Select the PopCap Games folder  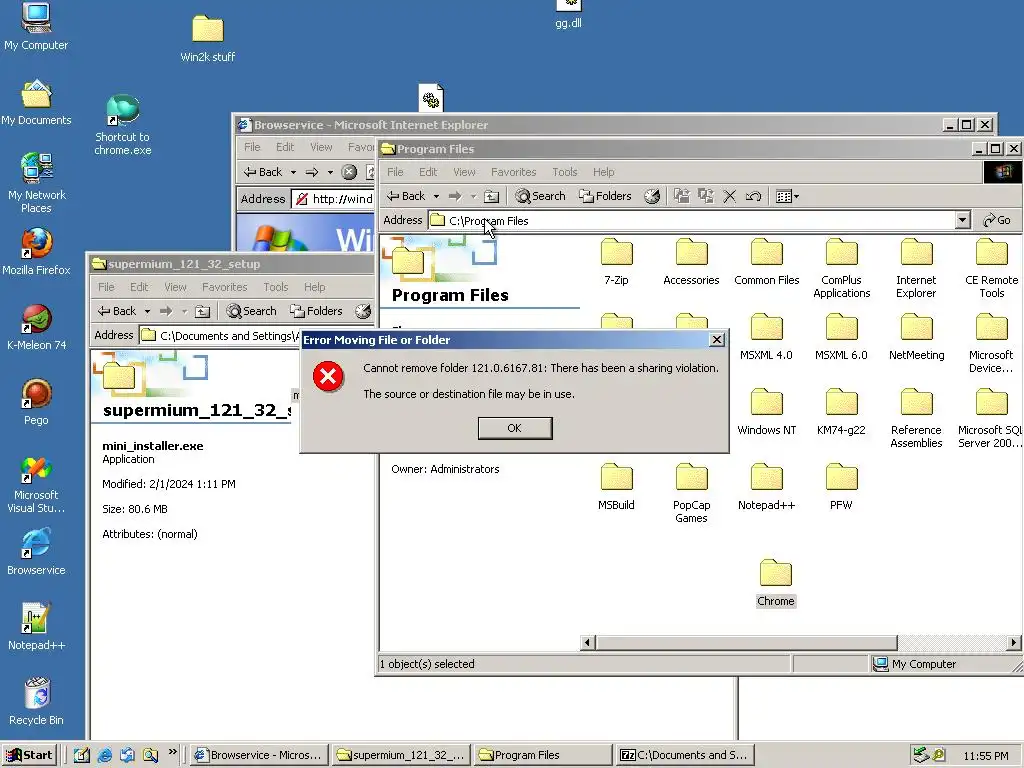pyautogui.click(x=691, y=494)
